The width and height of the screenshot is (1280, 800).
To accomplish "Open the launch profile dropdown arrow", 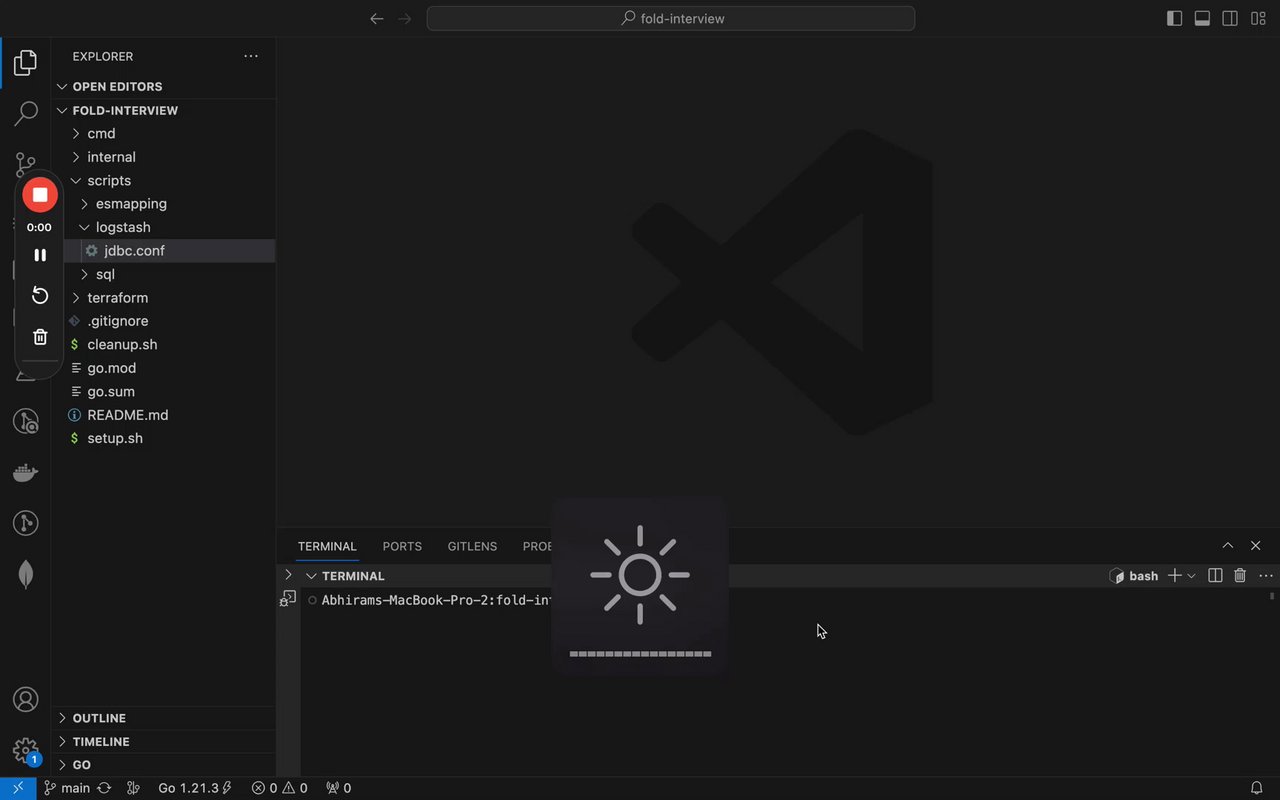I will click(1191, 576).
